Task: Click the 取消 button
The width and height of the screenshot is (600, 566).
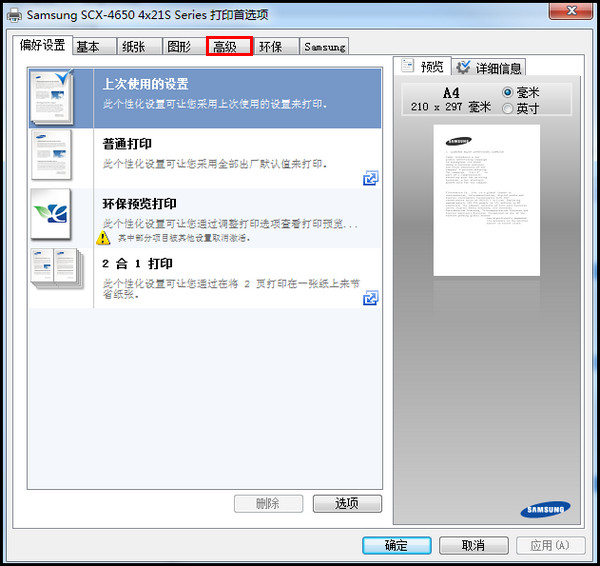Action: pos(474,545)
